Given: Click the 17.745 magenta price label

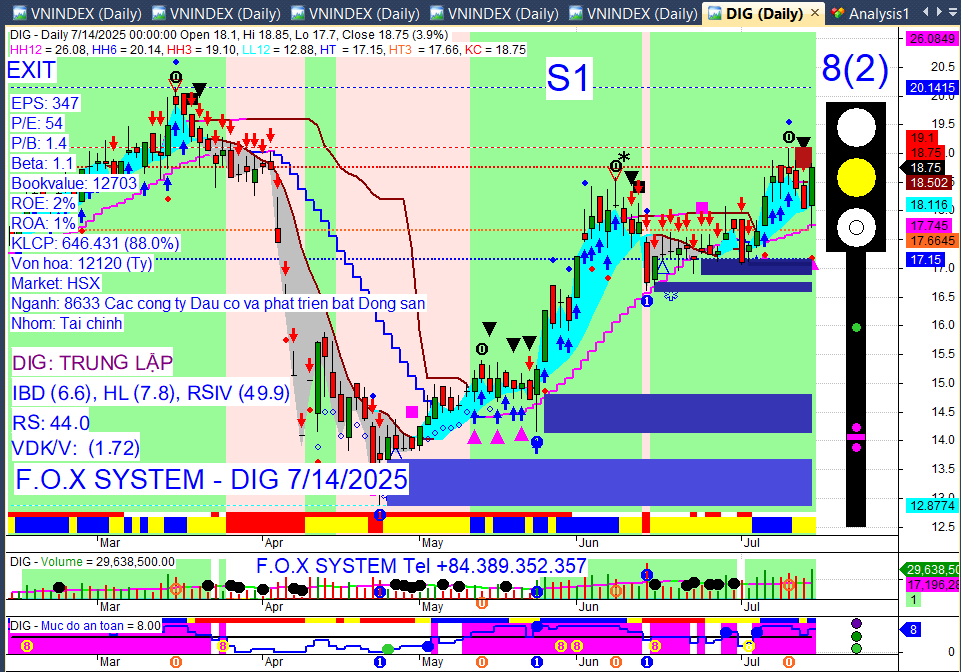Looking at the screenshot, I should [x=929, y=226].
